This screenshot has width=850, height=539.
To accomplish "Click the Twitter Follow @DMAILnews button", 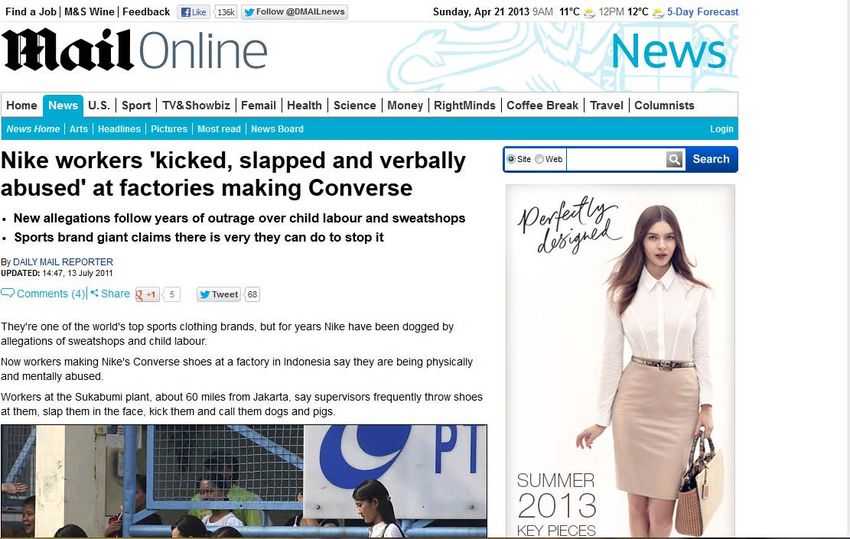I will click(295, 12).
